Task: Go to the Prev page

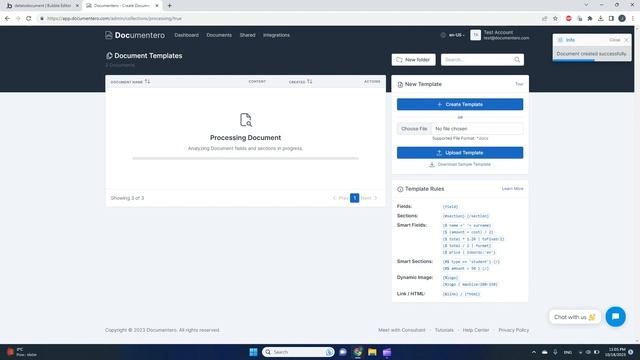Action: point(340,198)
